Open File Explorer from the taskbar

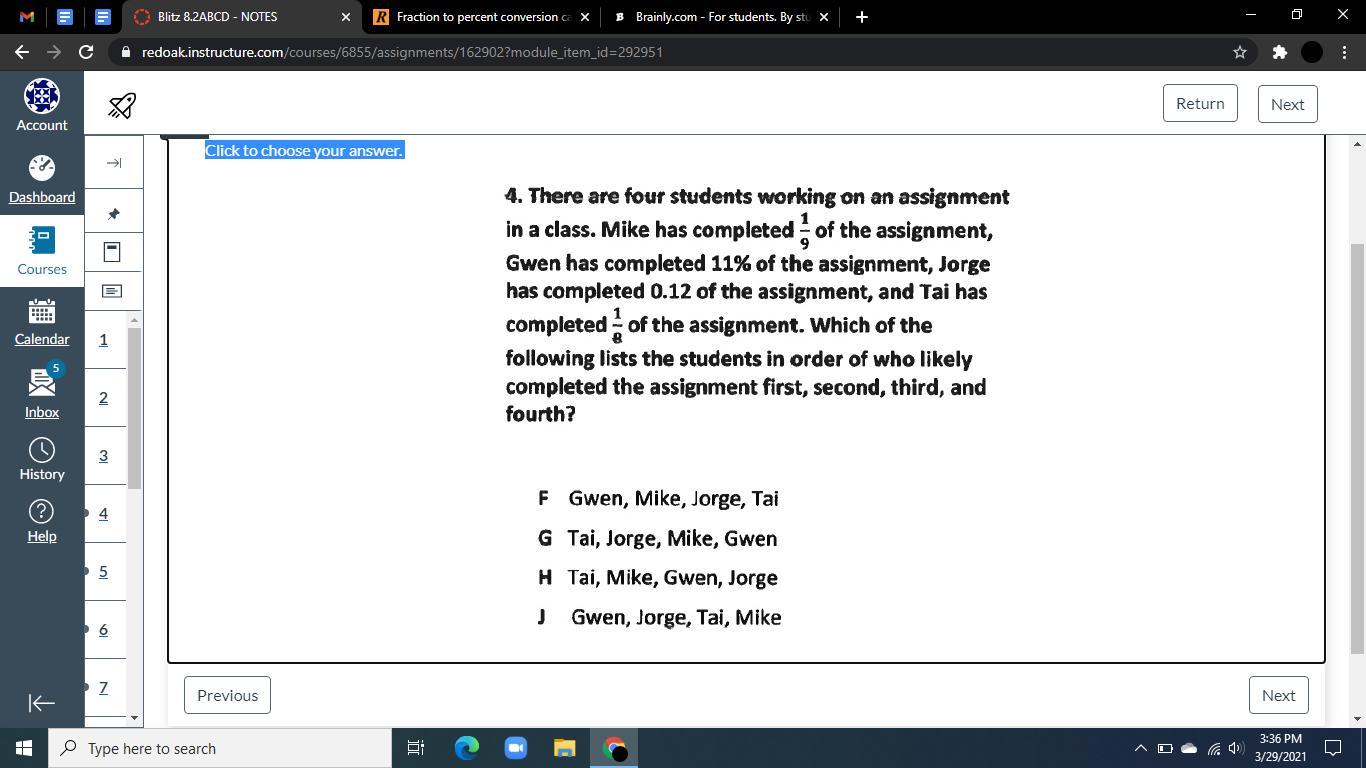tap(564, 748)
